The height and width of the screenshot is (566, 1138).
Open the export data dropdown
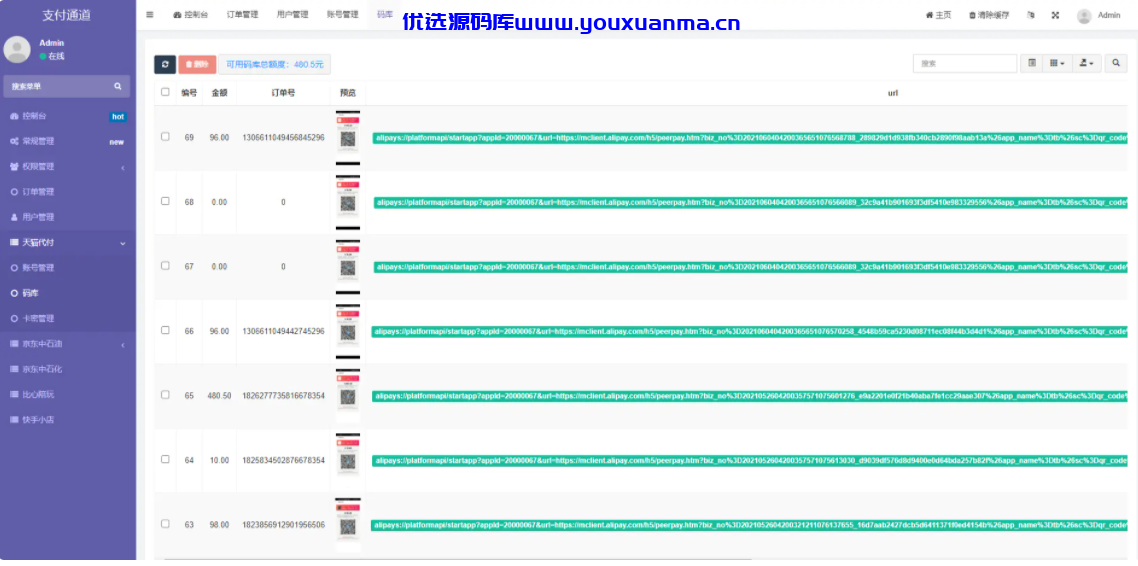coord(1086,64)
